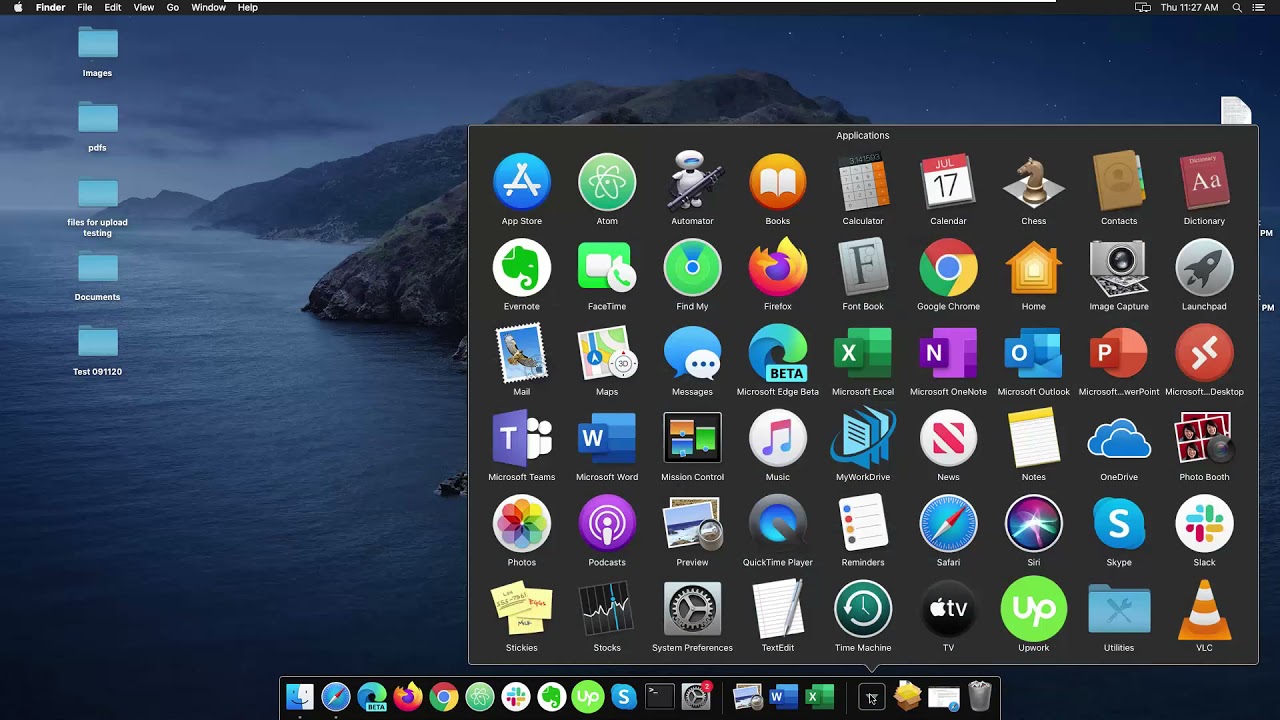Open the Music app icon
This screenshot has width=1280, height=720.
coord(778,438)
